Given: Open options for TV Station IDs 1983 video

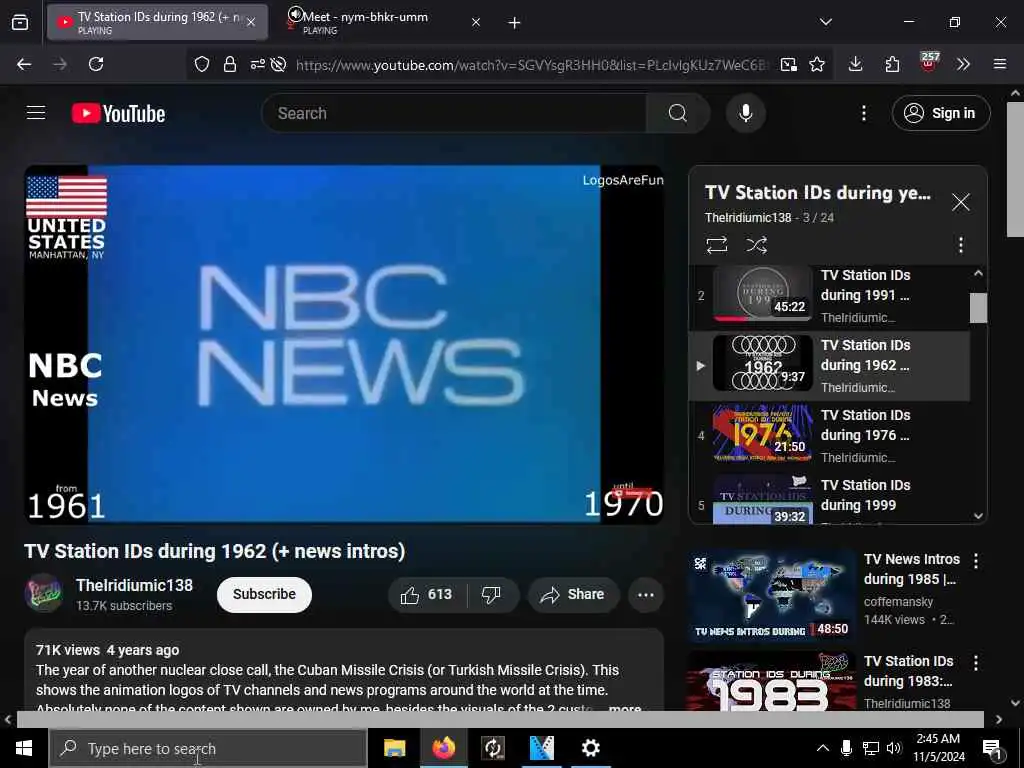Looking at the screenshot, I should [976, 664].
